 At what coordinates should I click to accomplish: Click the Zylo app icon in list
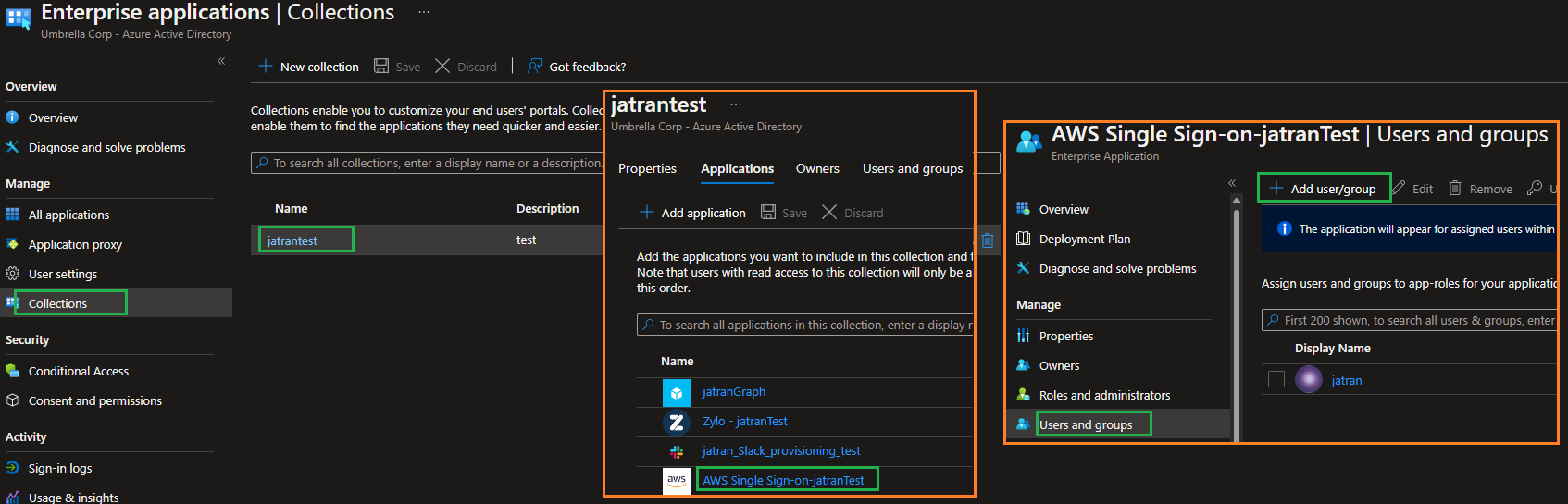[677, 422]
